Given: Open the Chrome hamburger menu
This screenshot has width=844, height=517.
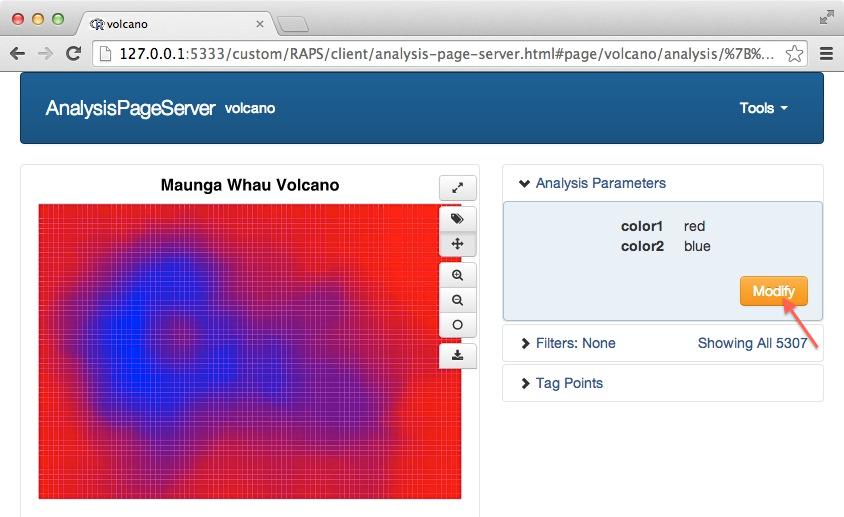Looking at the screenshot, I should tap(826, 53).
